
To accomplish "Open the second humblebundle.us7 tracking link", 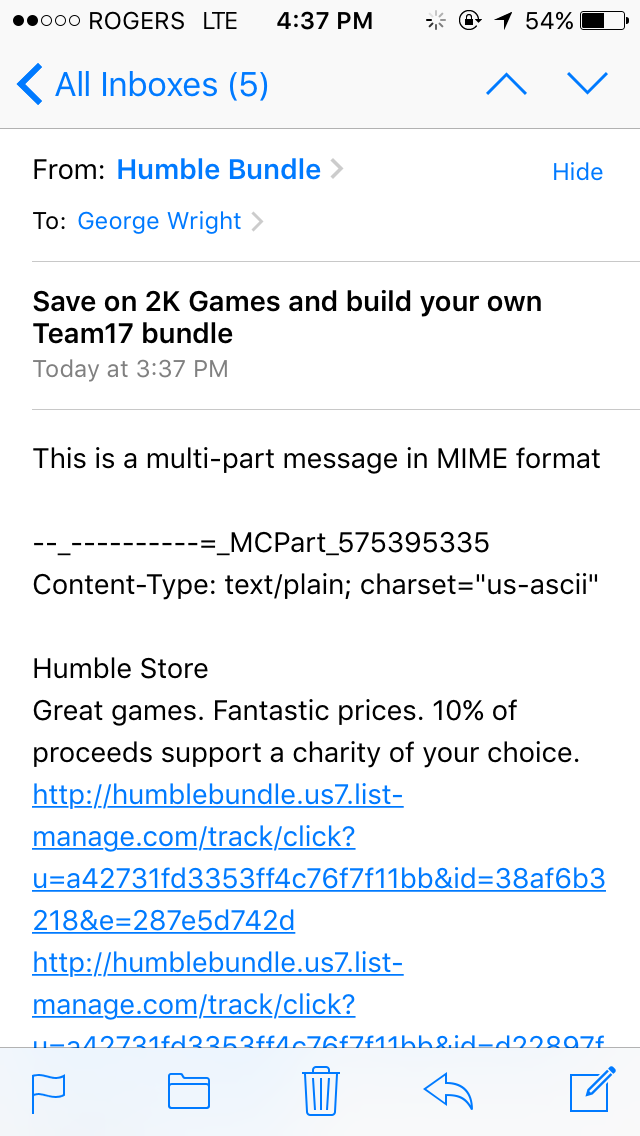I will point(218,984).
